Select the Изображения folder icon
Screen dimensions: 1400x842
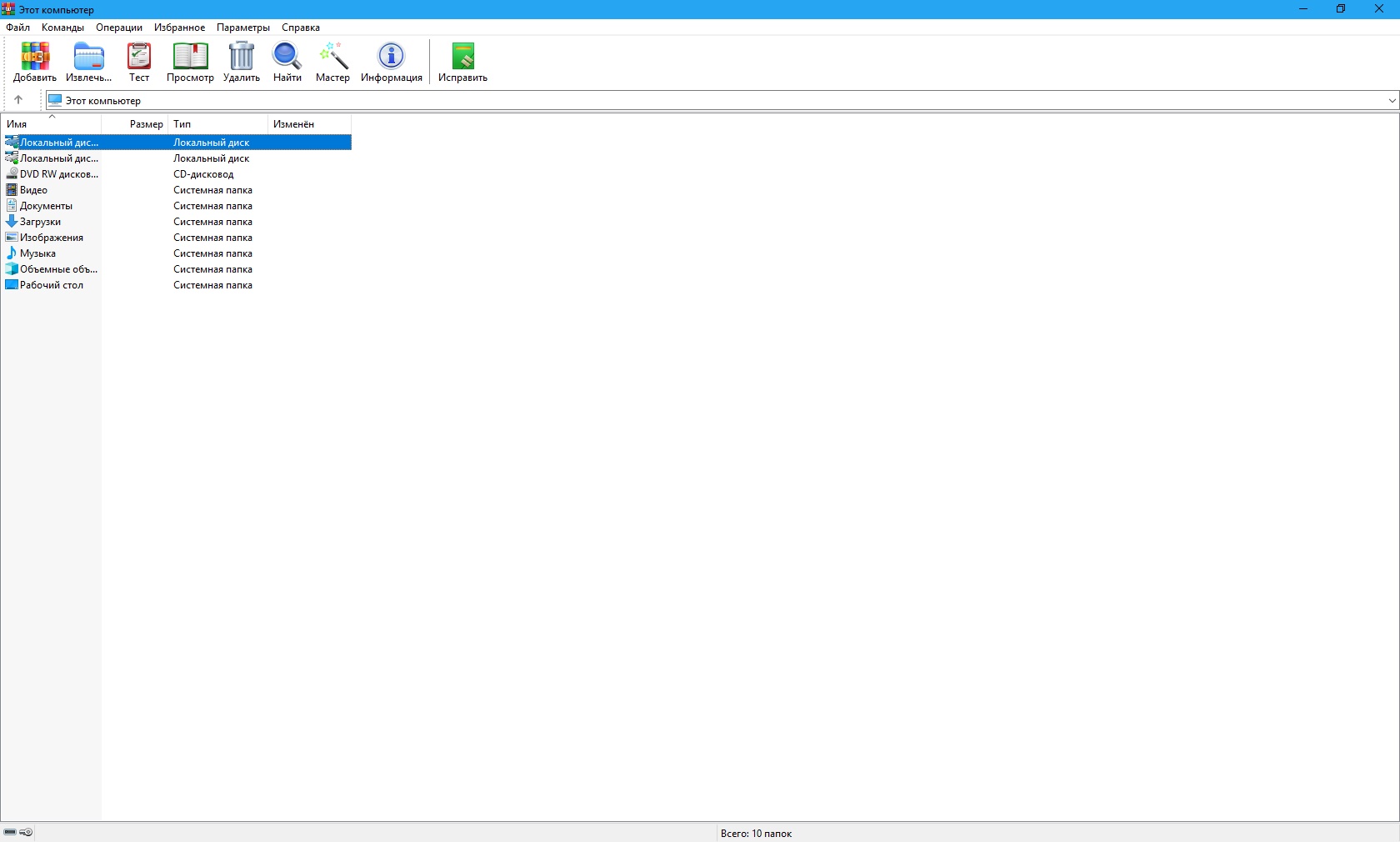tap(12, 238)
